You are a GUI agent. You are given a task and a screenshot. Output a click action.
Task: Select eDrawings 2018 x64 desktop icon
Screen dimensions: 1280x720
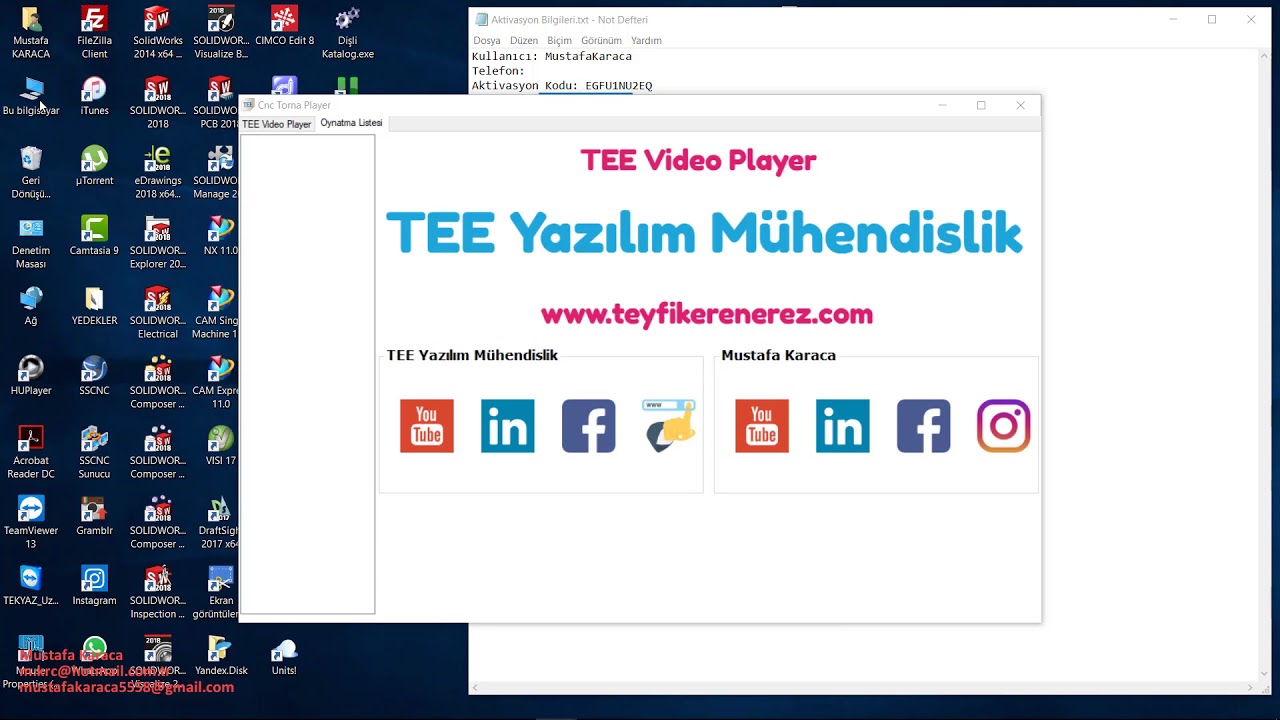point(157,173)
